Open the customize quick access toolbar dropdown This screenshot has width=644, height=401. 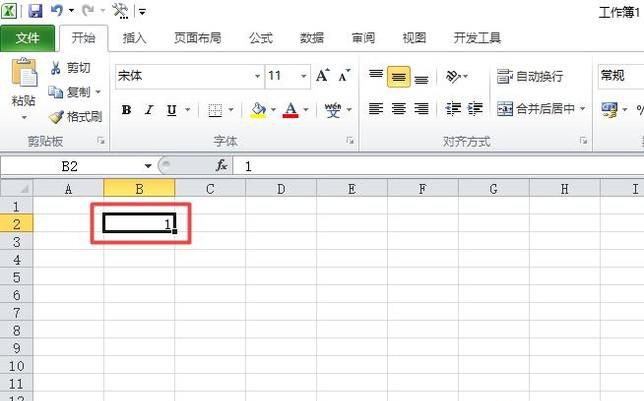142,12
